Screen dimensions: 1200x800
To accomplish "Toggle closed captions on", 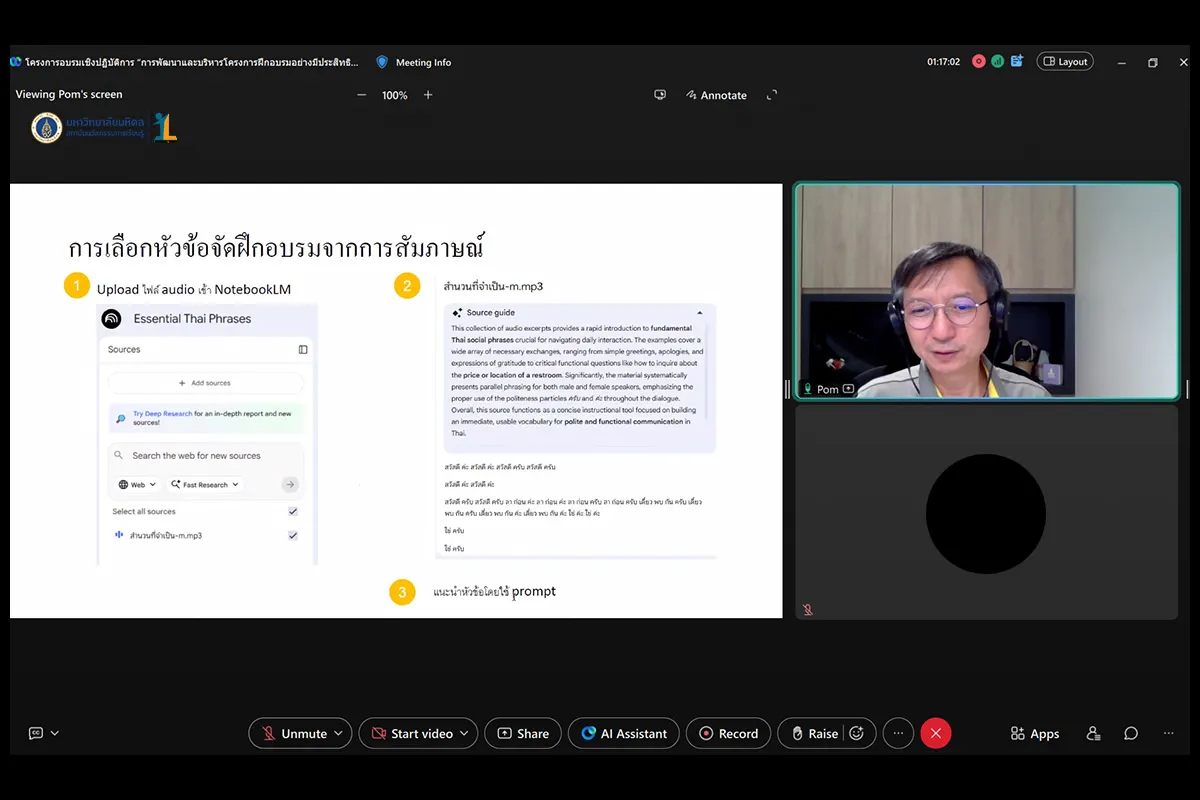I will coord(36,733).
